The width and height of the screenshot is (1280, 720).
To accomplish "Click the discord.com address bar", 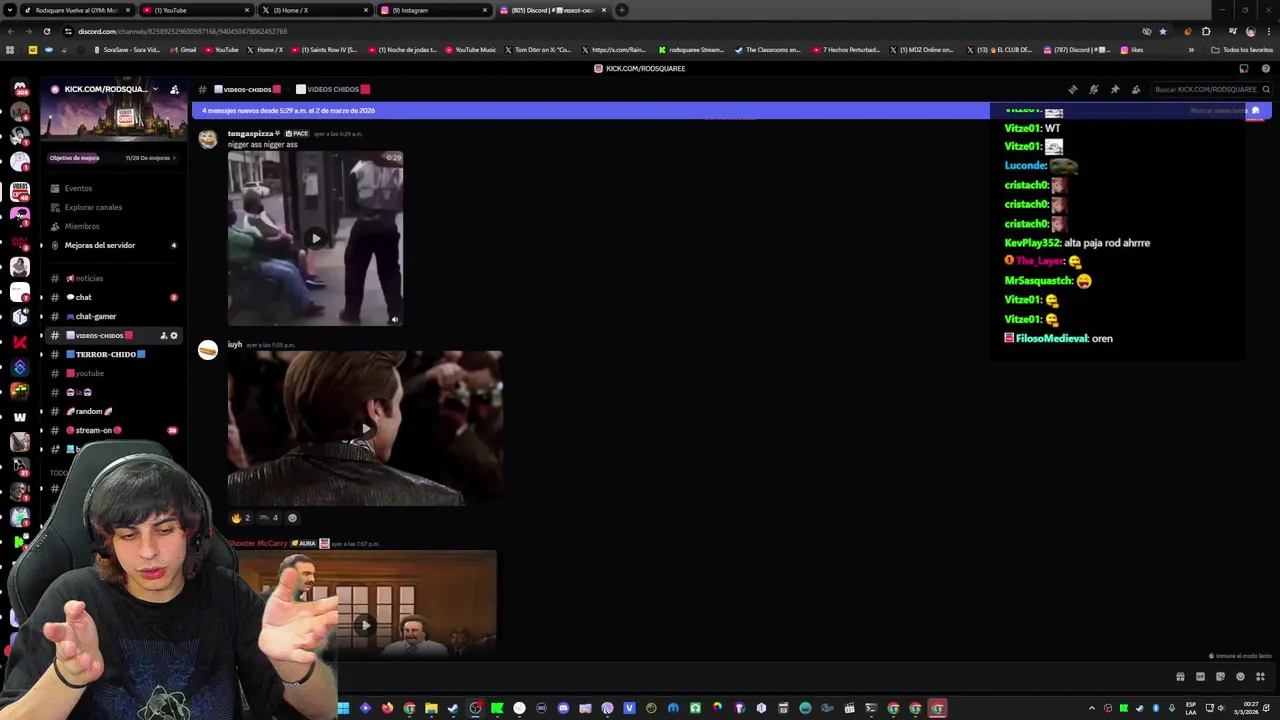I will coord(600,31).
